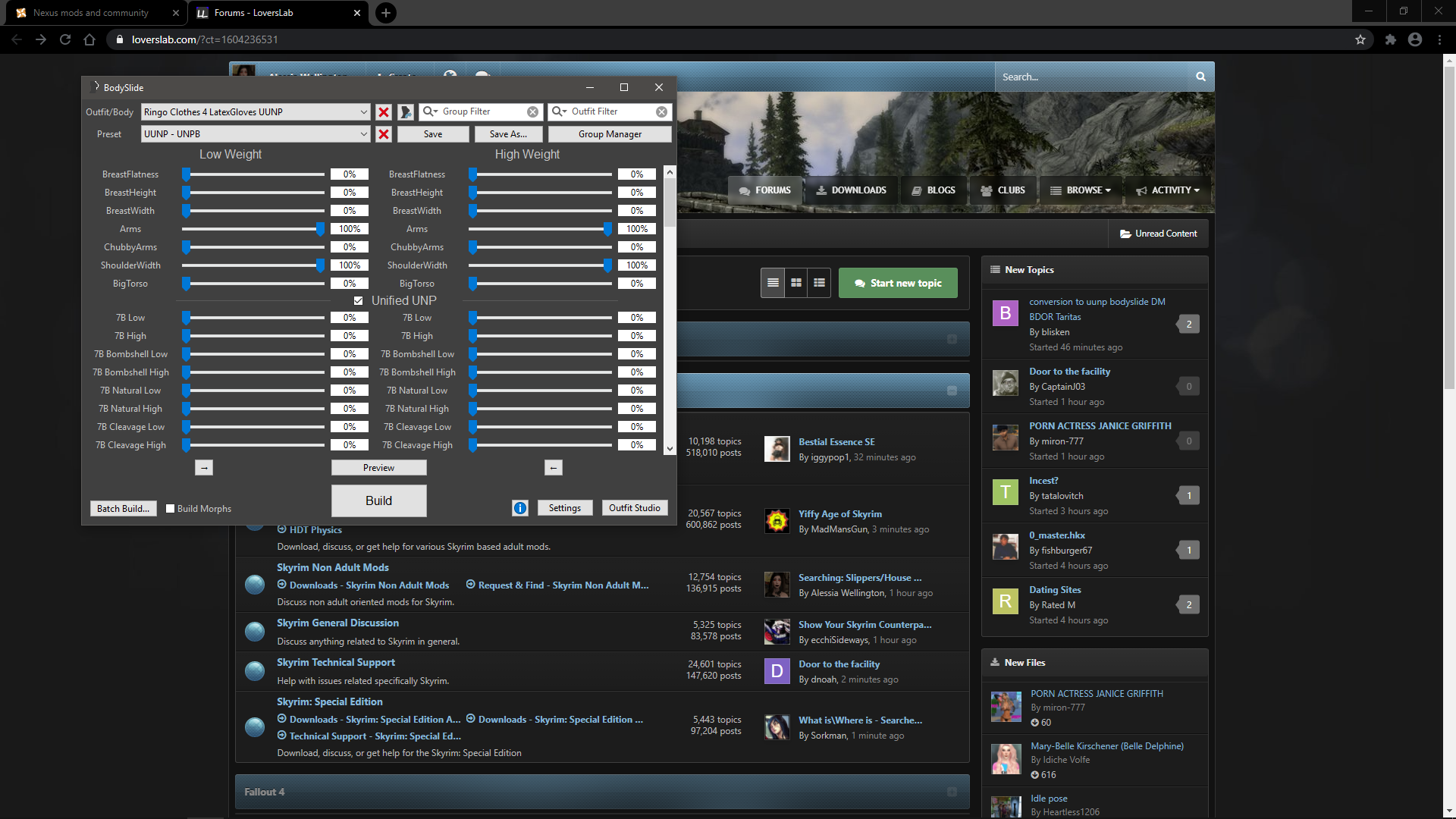The width and height of the screenshot is (1456, 819).
Task: Open Batch Build dialog
Action: [123, 509]
